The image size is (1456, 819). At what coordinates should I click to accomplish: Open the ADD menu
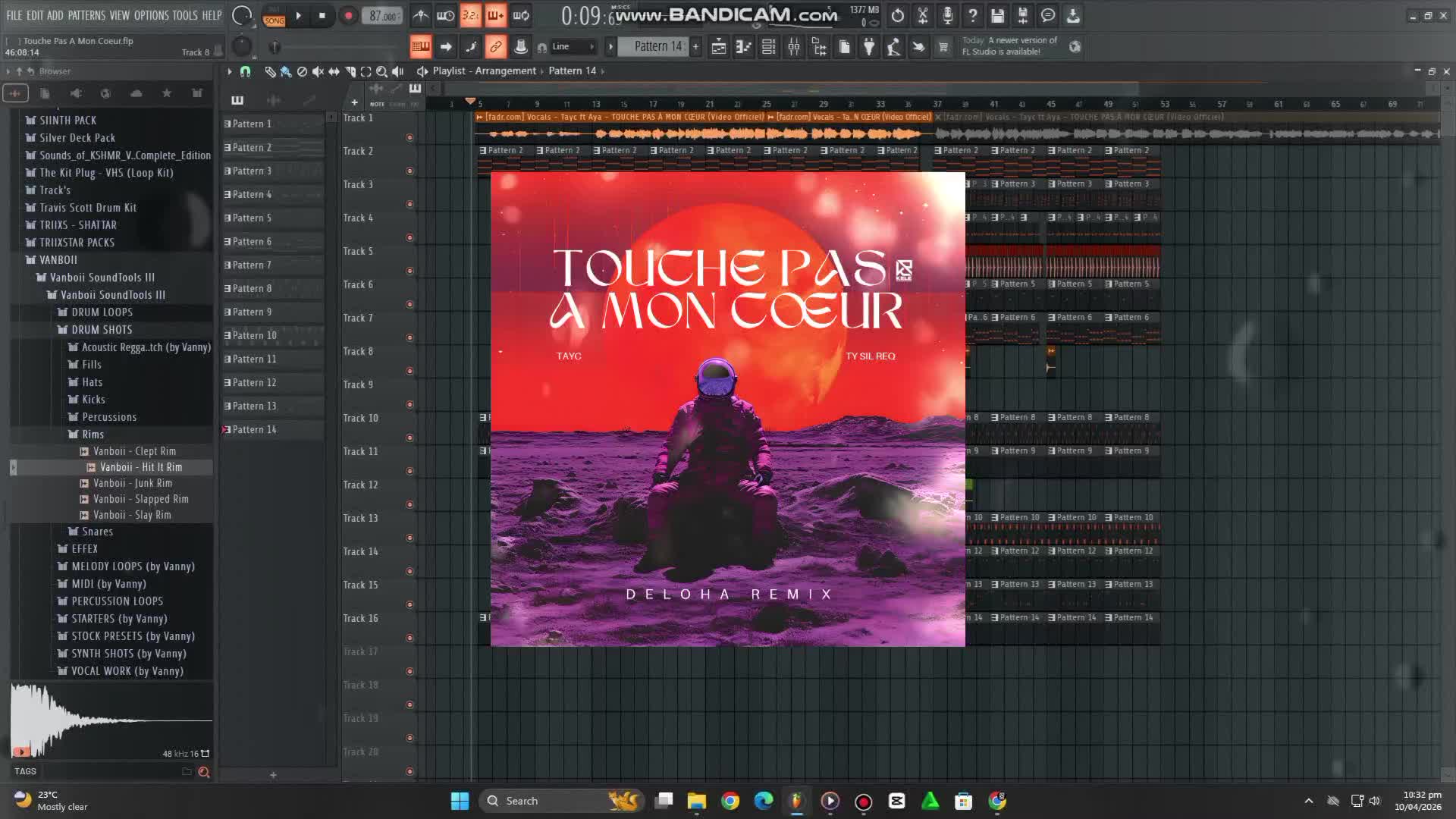click(x=55, y=15)
